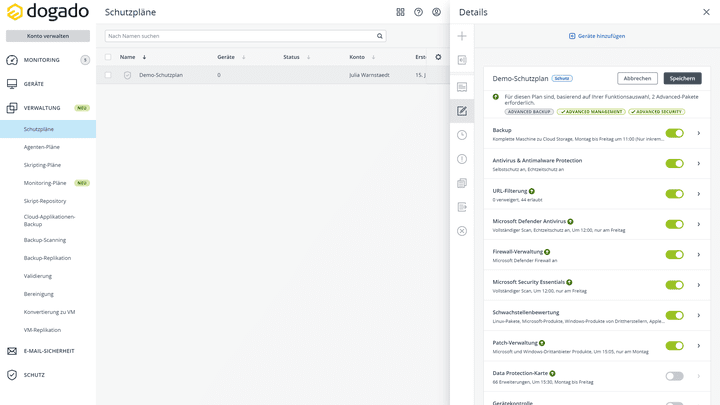The height and width of the screenshot is (405, 720).
Task: Disable the Backup toggle
Action: (x=674, y=133)
